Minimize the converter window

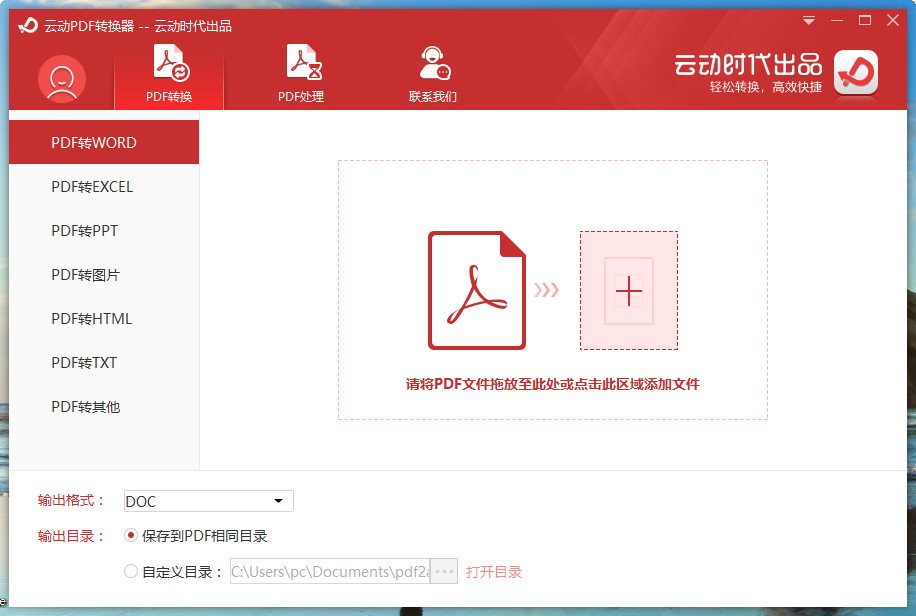click(837, 21)
